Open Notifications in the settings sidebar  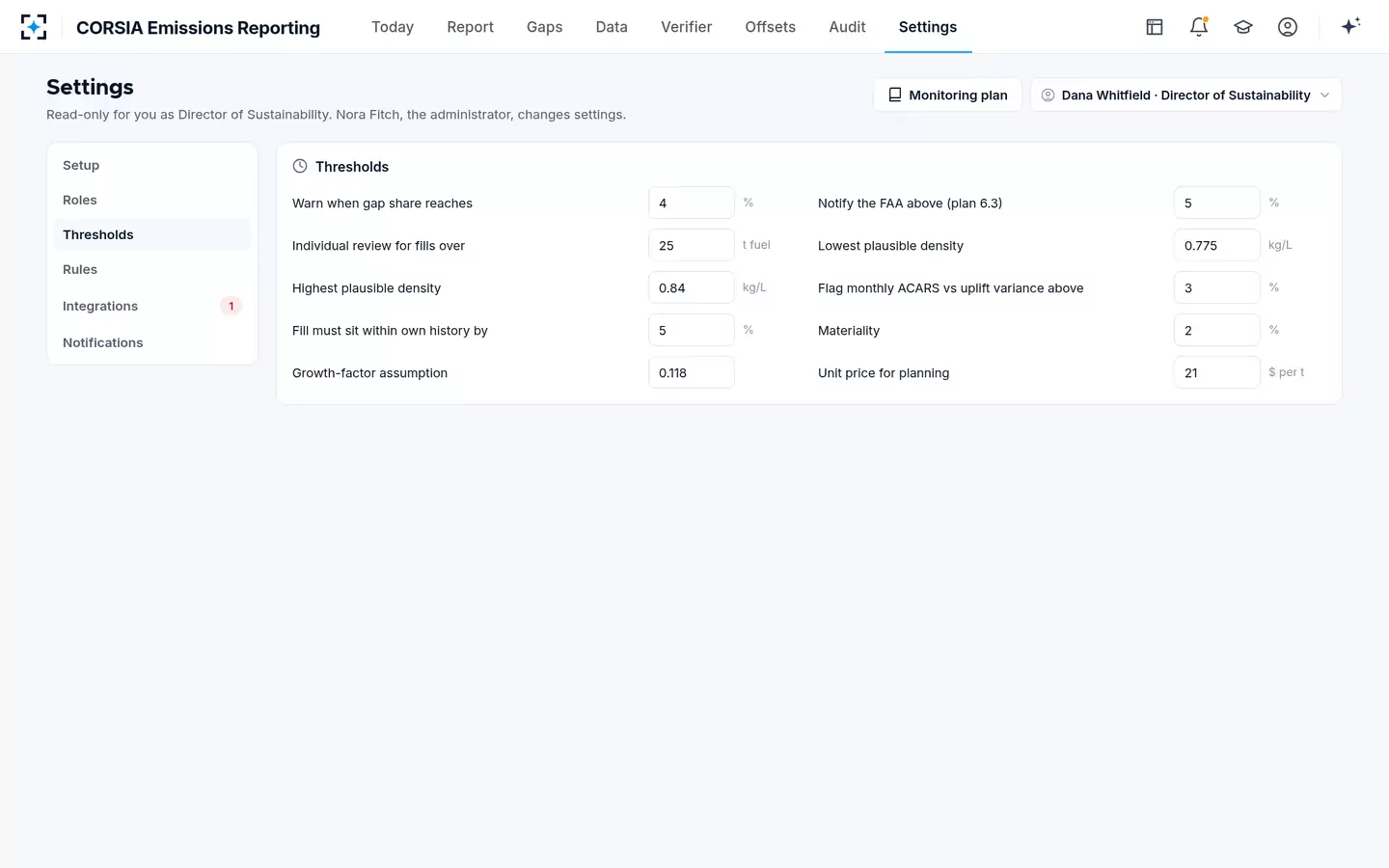tap(152, 342)
